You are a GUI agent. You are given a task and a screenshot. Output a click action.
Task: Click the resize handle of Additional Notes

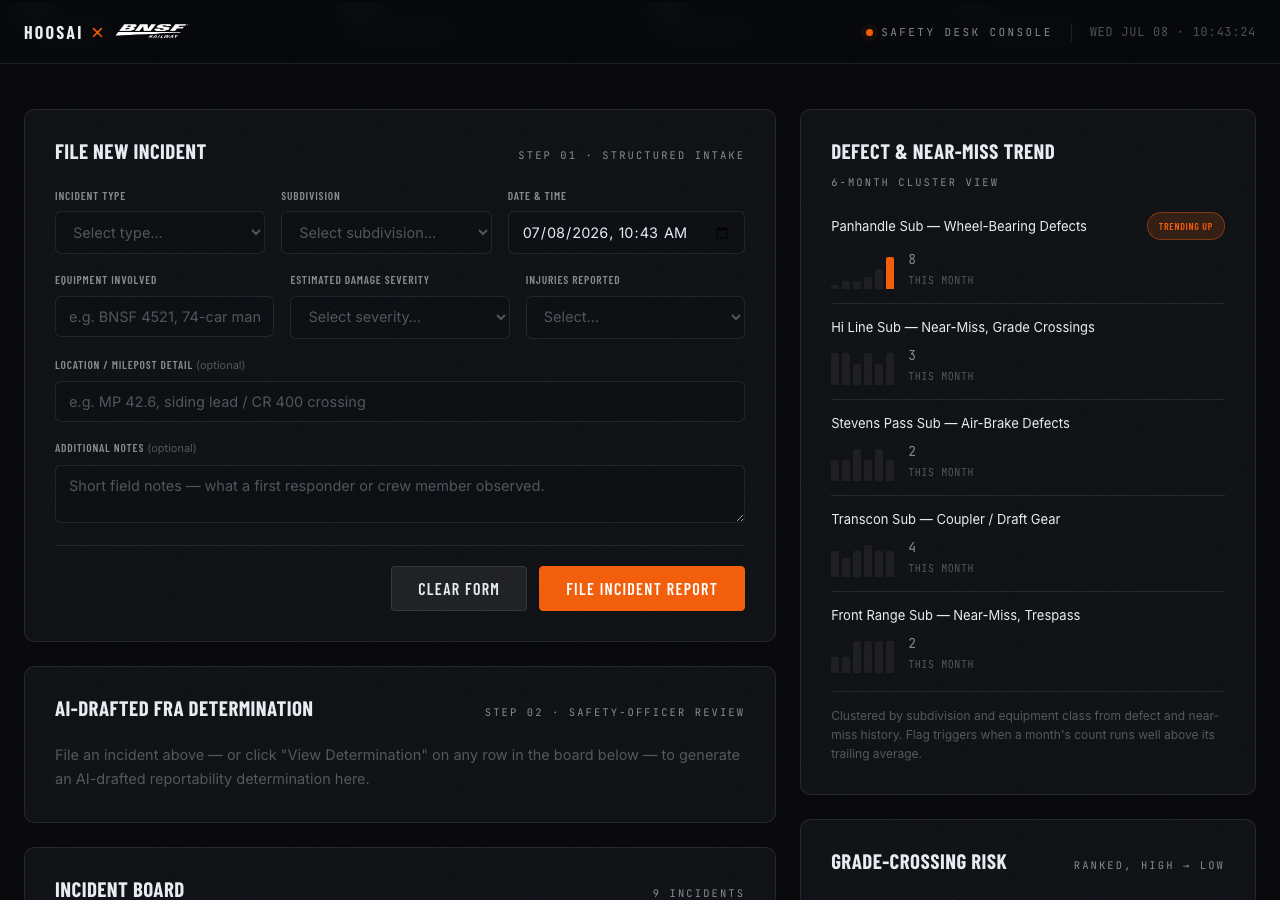point(739,517)
